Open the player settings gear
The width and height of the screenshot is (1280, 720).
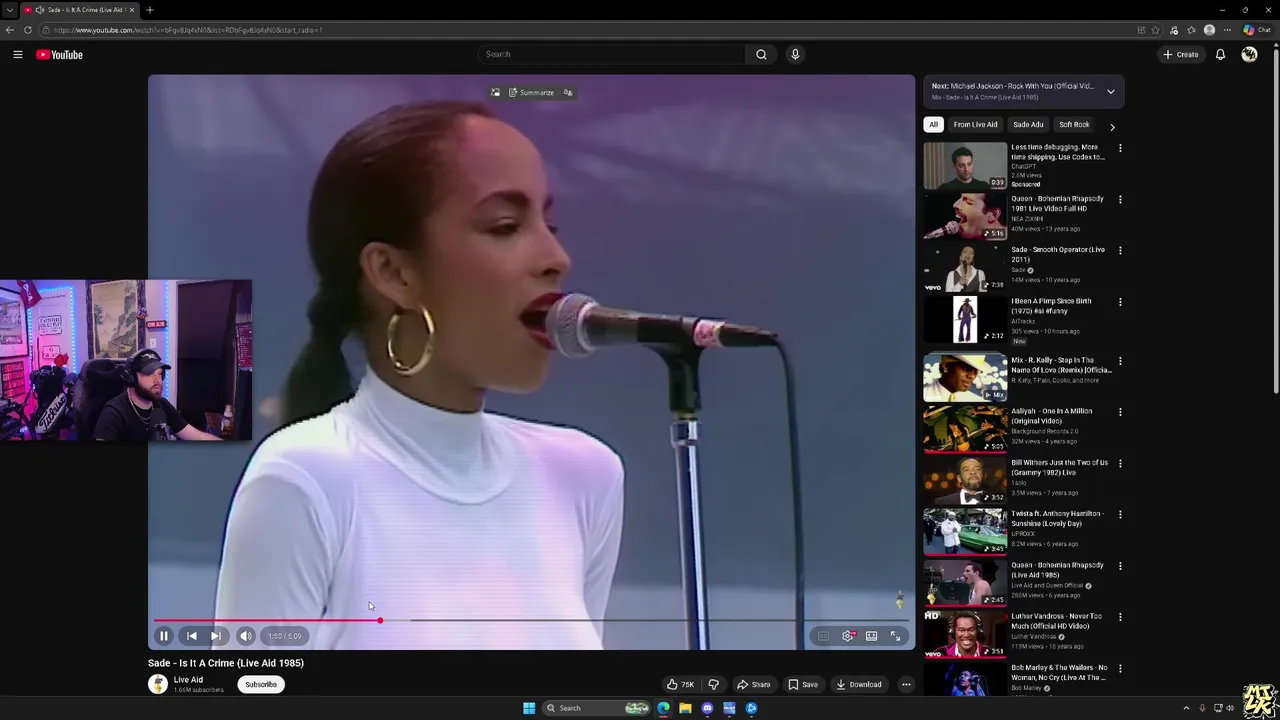tap(848, 636)
